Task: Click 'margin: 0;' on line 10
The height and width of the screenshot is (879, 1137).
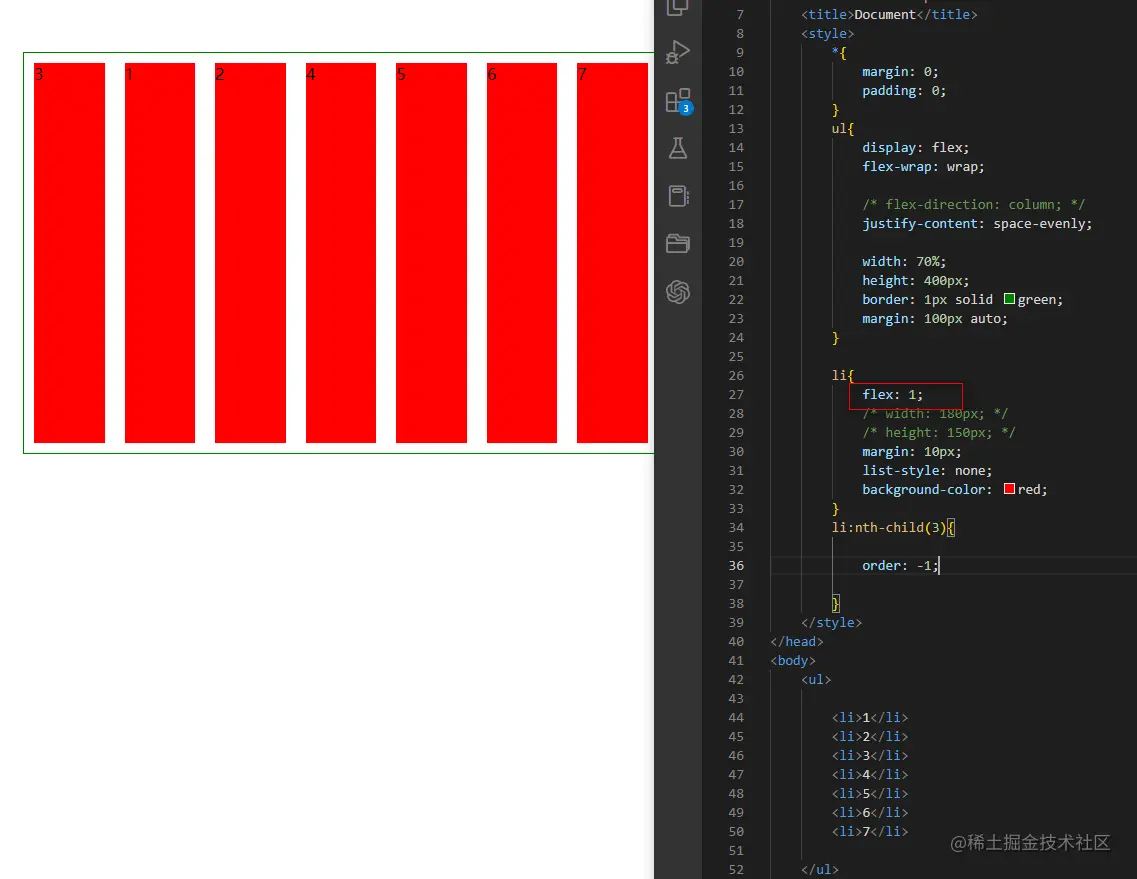Action: (900, 72)
